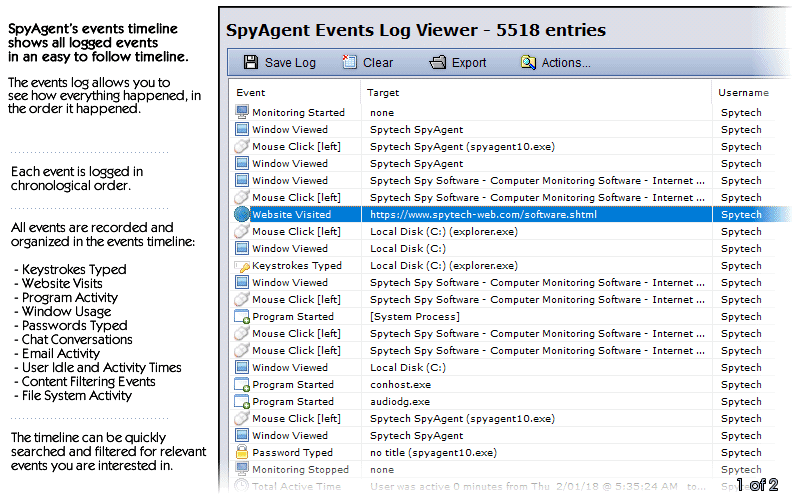Screen dimensions: 800x500
Task: Sort by the Target column header
Action: (383, 93)
